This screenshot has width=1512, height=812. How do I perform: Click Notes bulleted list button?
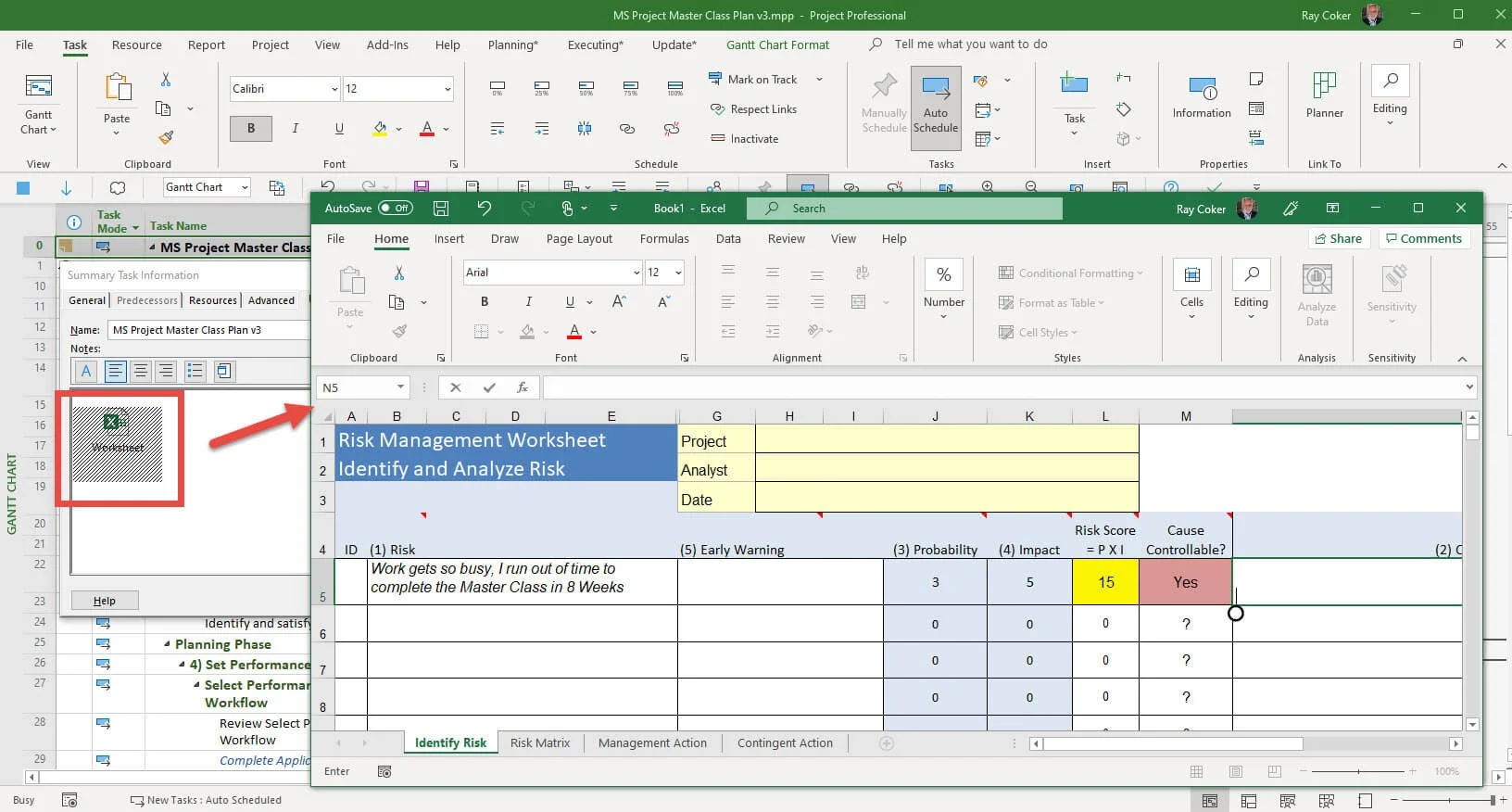point(195,372)
